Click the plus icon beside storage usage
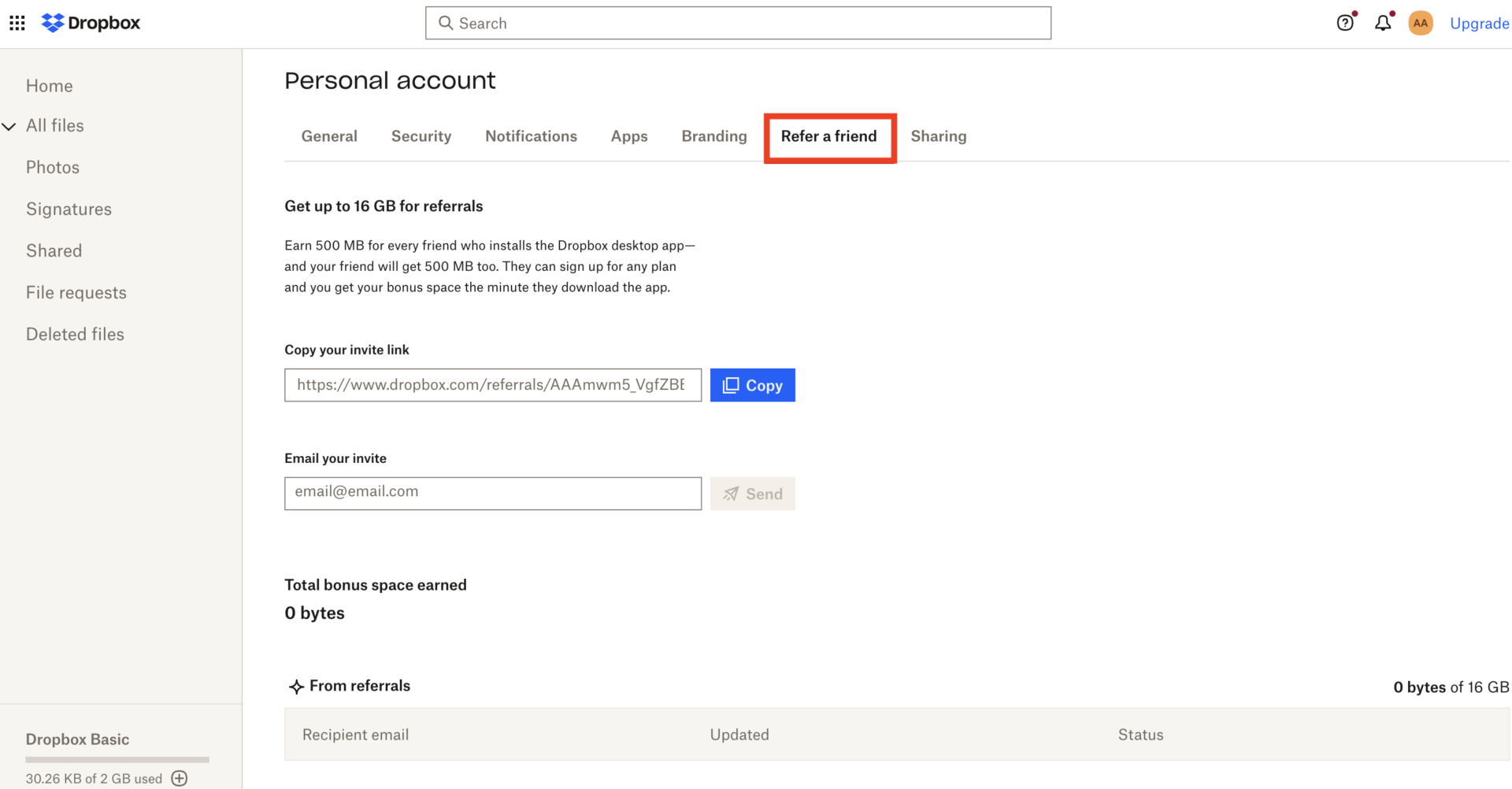 point(180,778)
